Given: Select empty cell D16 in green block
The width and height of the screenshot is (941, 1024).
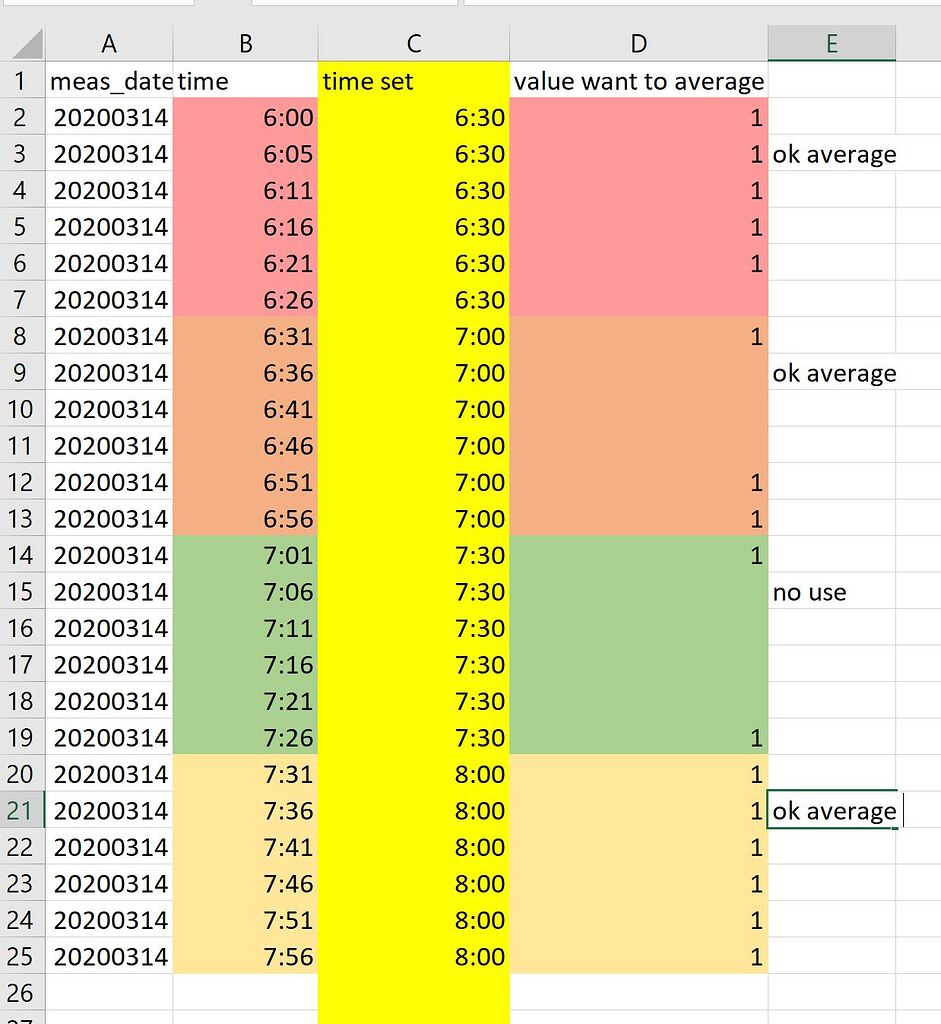Looking at the screenshot, I should [x=639, y=628].
